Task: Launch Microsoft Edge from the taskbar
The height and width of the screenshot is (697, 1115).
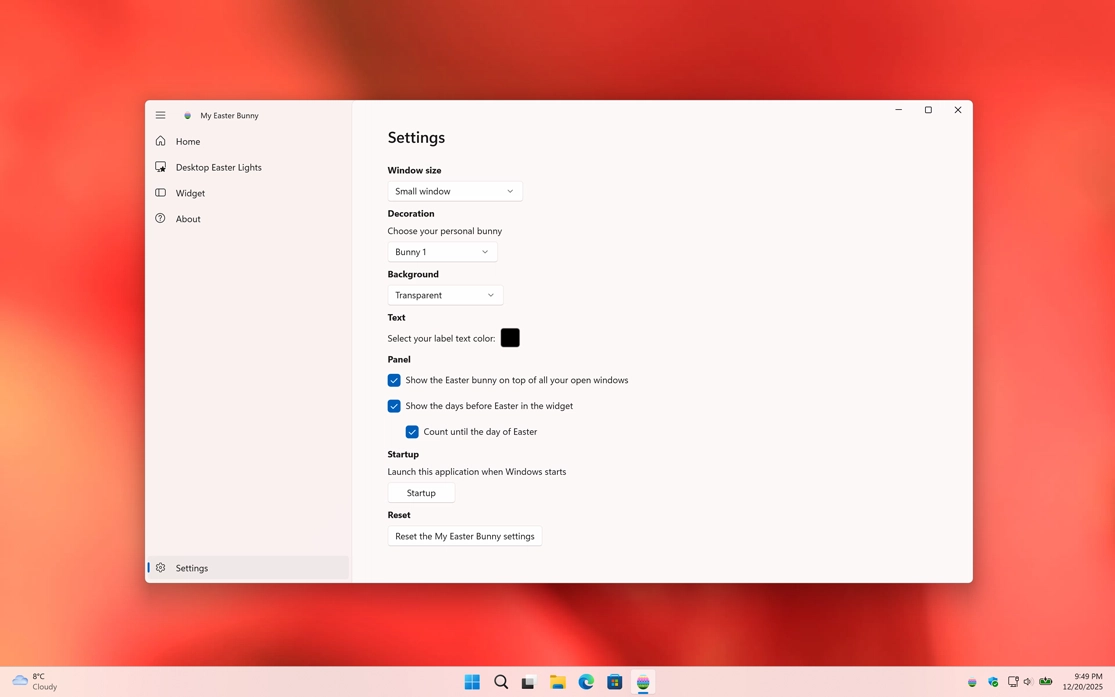Action: click(x=586, y=682)
